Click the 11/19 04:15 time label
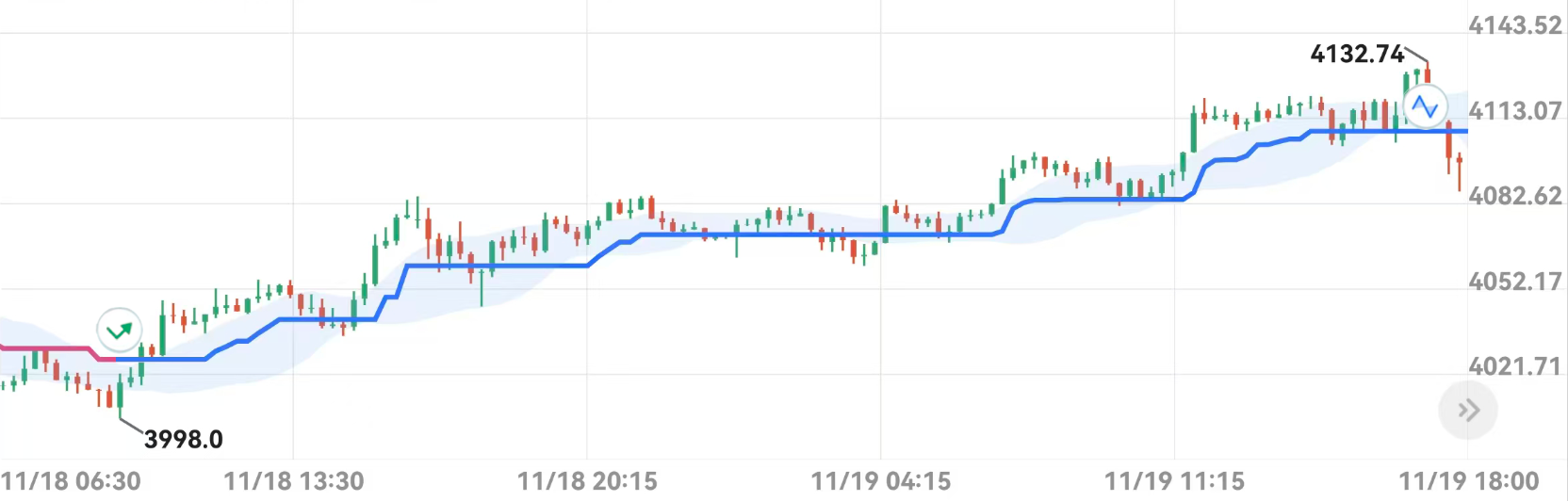Screen dimensions: 1568x501 pyautogui.click(x=881, y=482)
